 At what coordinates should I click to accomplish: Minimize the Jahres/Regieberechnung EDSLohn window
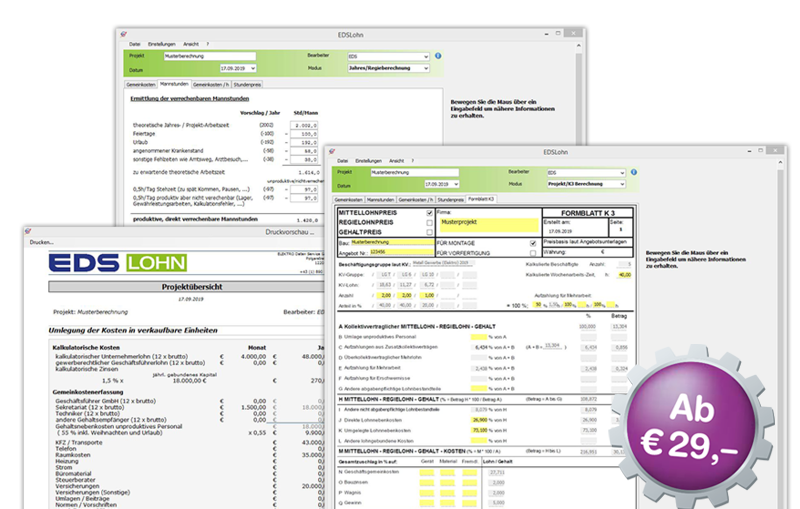tap(546, 34)
